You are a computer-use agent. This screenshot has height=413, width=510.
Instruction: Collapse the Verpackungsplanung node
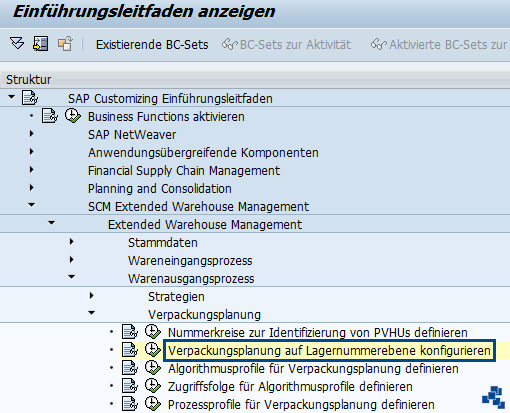click(92, 313)
